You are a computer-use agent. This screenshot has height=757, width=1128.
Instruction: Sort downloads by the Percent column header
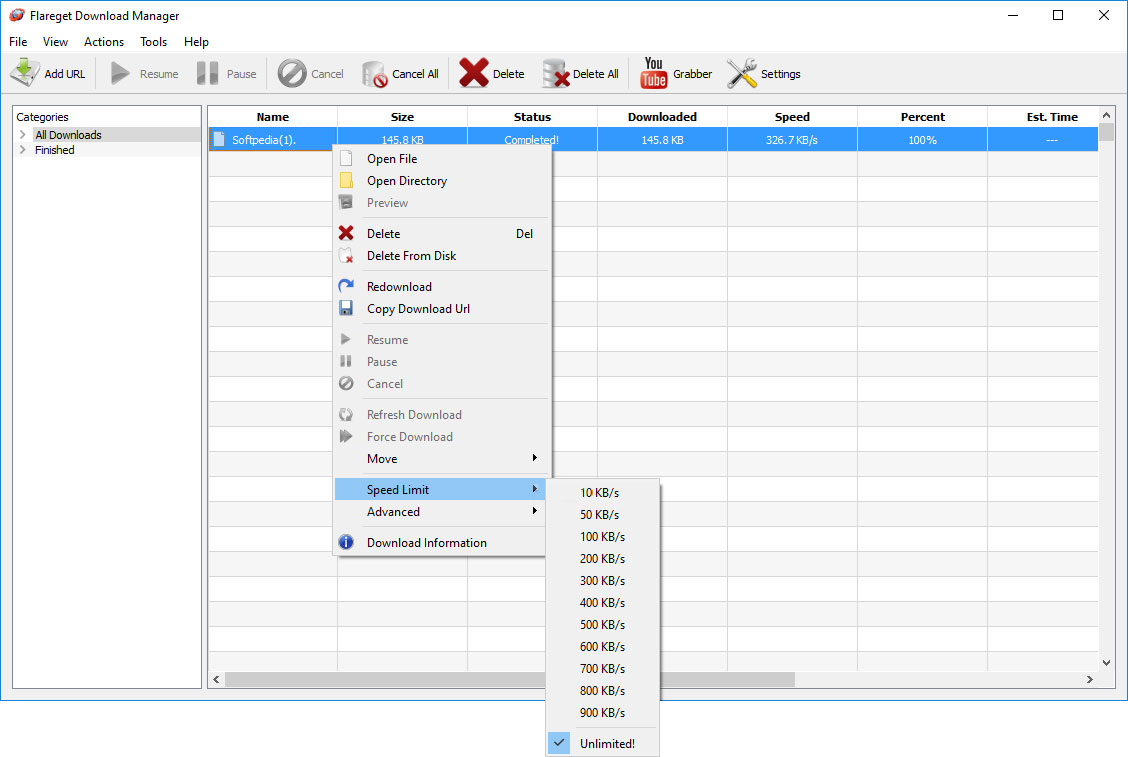[x=922, y=117]
